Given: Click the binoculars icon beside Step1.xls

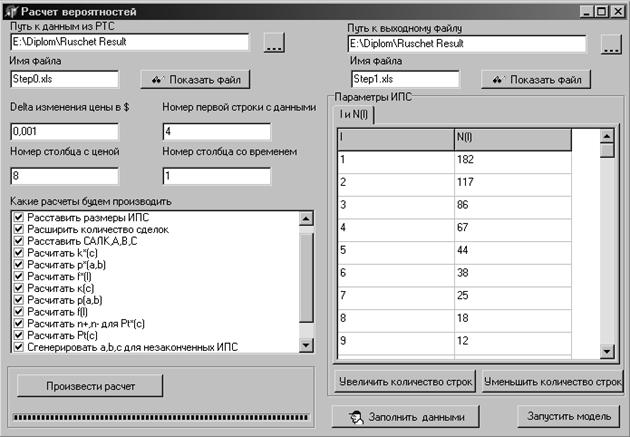Looking at the screenshot, I should pos(498,80).
